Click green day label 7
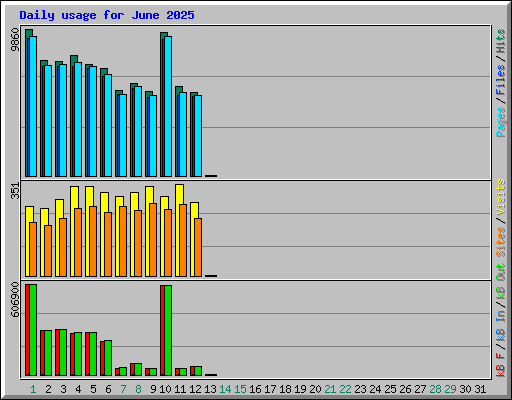The image size is (512, 400). pos(123,389)
